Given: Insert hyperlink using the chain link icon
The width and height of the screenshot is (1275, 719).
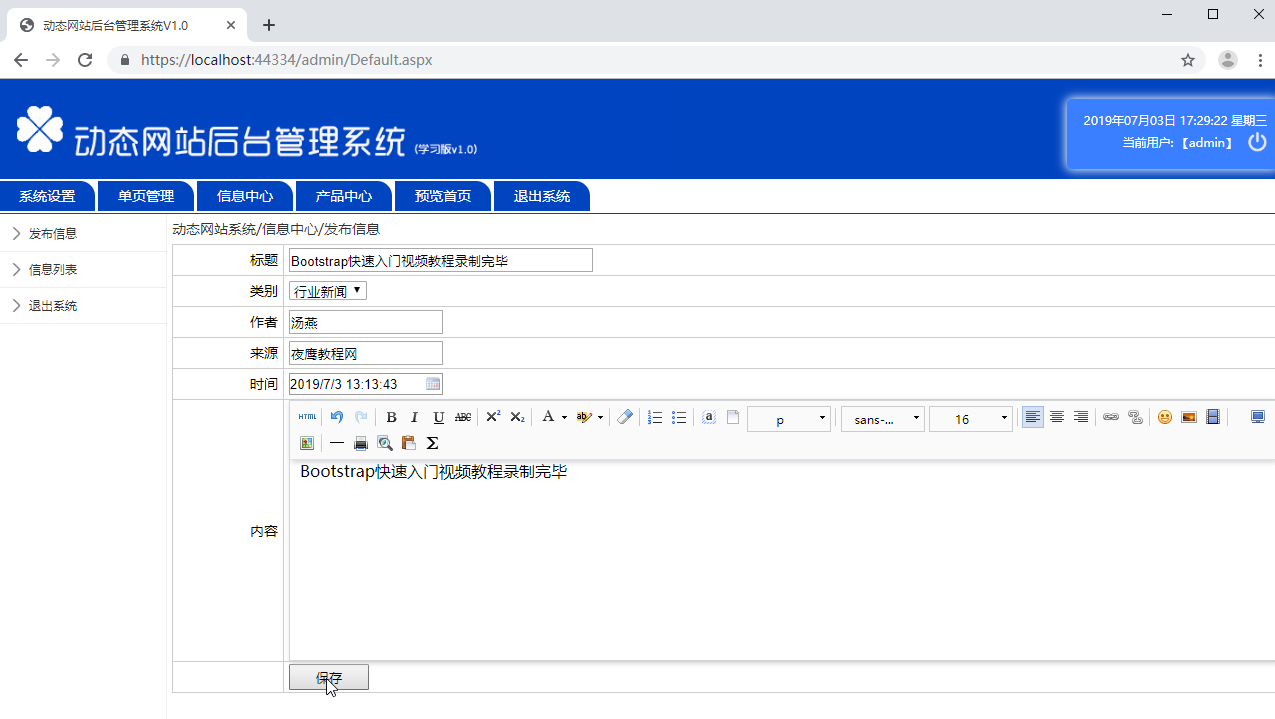Looking at the screenshot, I should coord(1111,417).
